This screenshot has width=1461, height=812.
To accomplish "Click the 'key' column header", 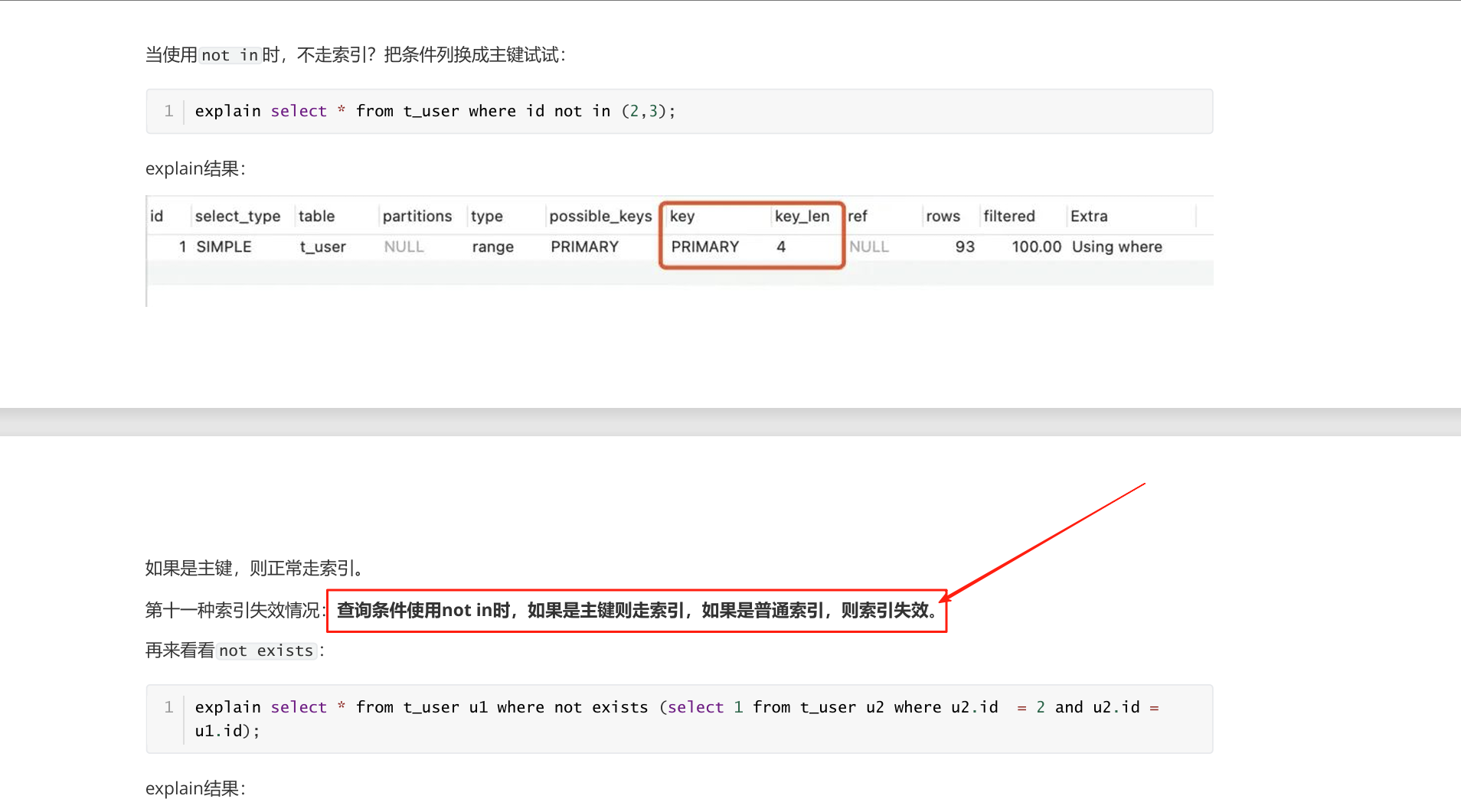I will pyautogui.click(x=682, y=217).
